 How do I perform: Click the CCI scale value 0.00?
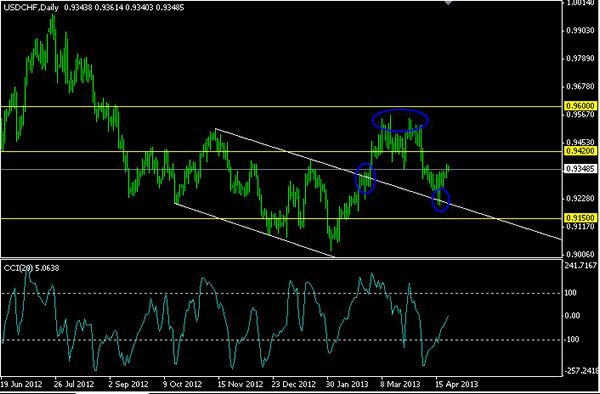(572, 316)
